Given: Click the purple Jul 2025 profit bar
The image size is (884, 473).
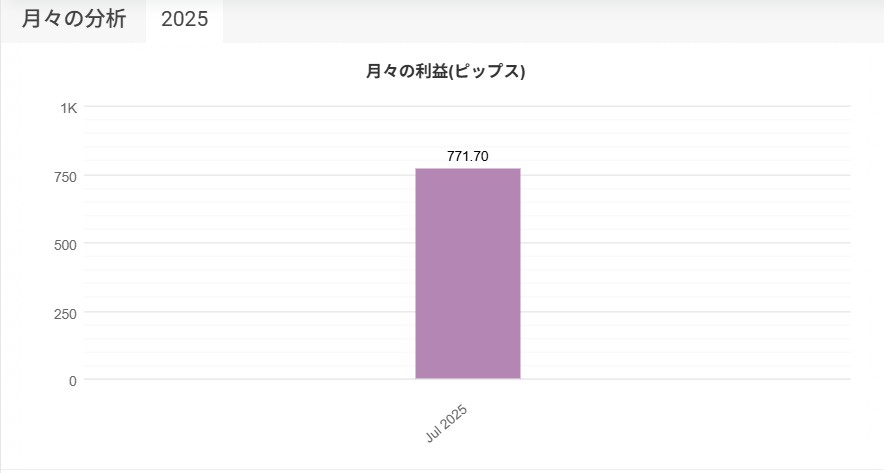Looking at the screenshot, I should pyautogui.click(x=468, y=273).
